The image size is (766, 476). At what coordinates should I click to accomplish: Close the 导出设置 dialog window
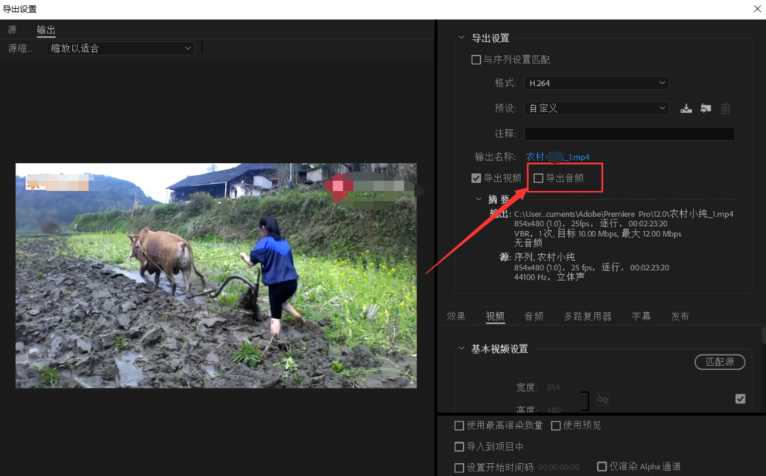[x=757, y=9]
